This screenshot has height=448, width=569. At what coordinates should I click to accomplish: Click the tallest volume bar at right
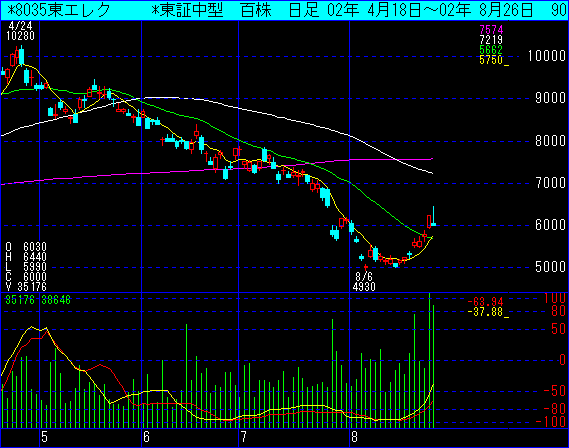[430, 360]
